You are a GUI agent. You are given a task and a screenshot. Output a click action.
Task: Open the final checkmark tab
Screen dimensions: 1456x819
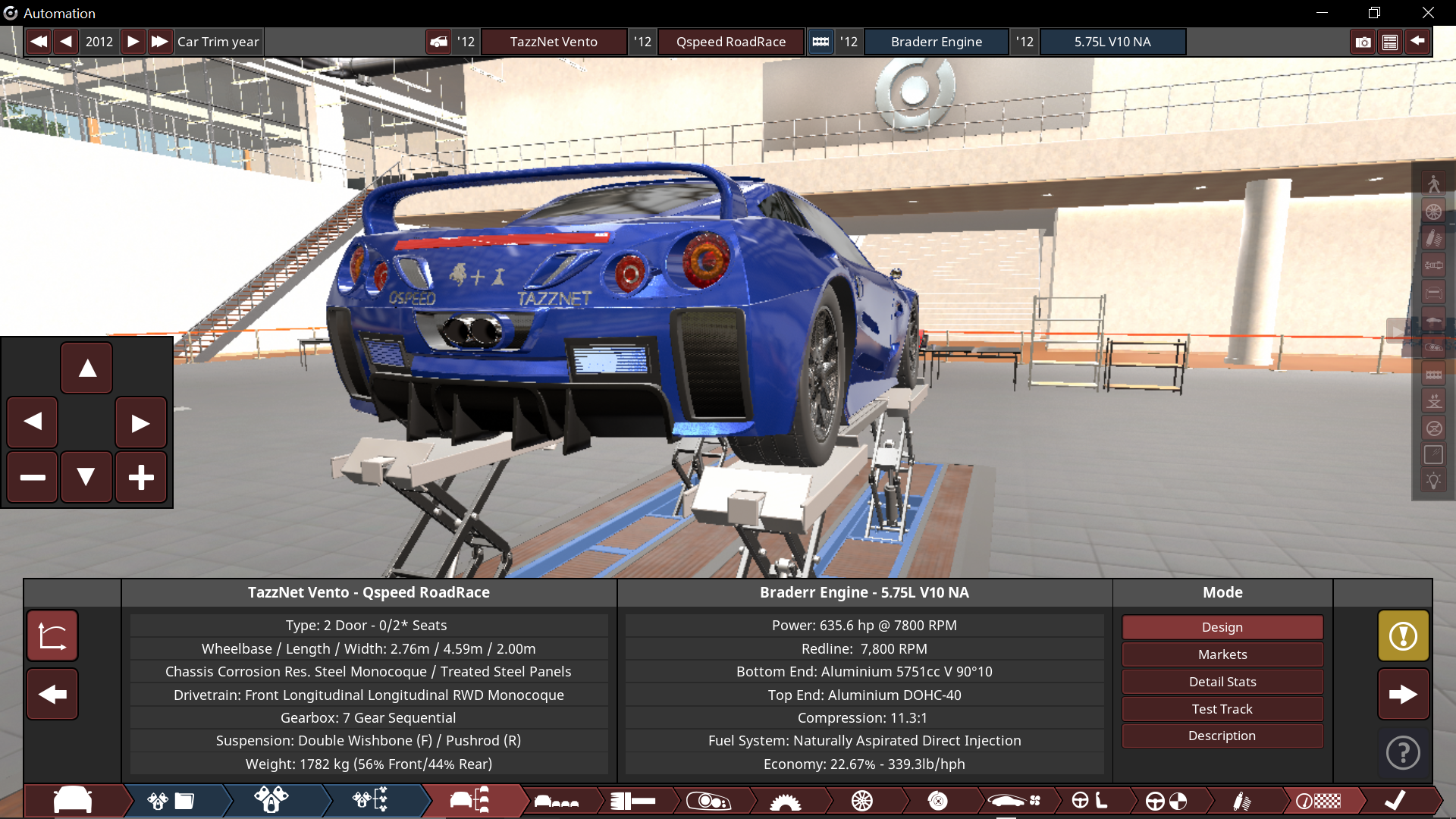click(1395, 801)
